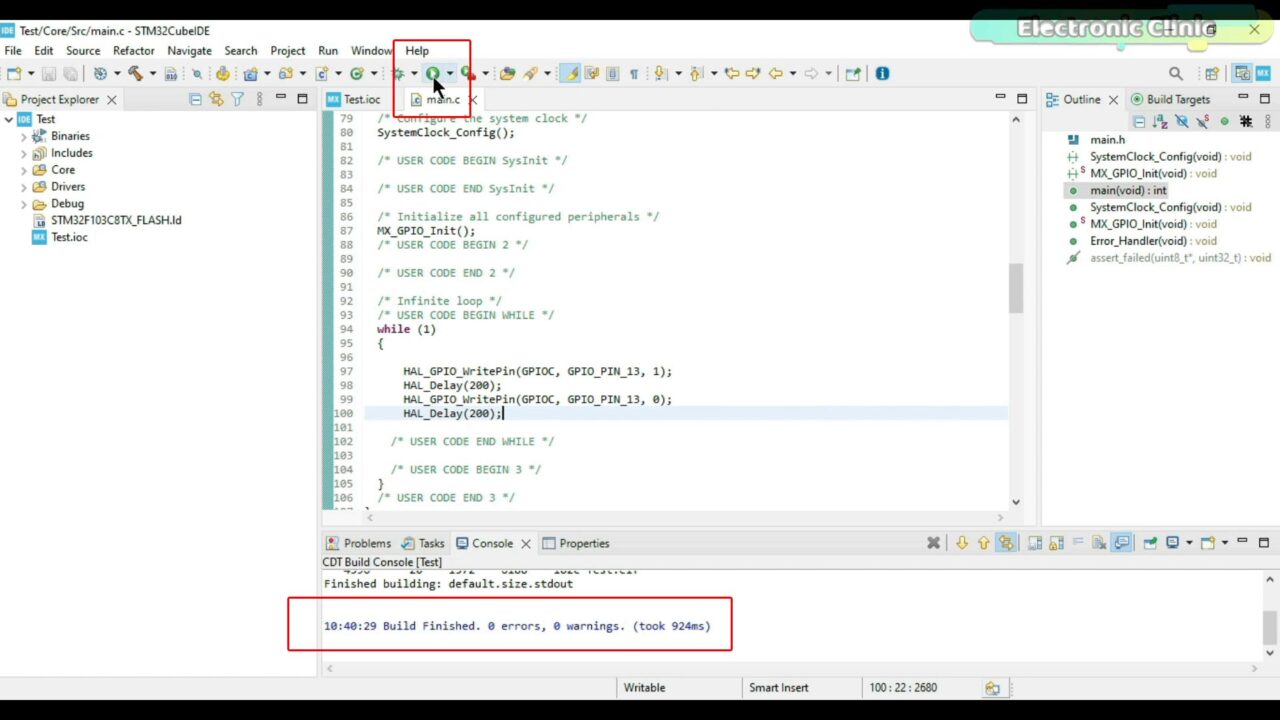1280x720 pixels.
Task: Open the Help menu
Action: tap(417, 51)
